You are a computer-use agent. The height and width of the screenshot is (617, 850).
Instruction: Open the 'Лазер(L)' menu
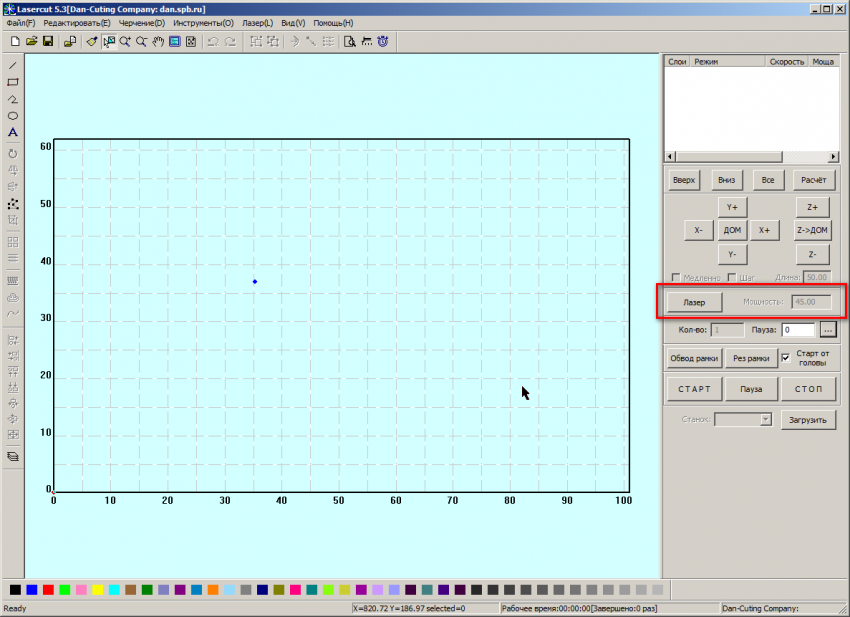click(x=257, y=22)
